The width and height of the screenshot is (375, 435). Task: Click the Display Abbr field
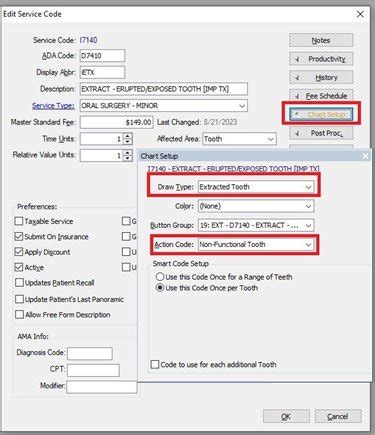(x=102, y=72)
